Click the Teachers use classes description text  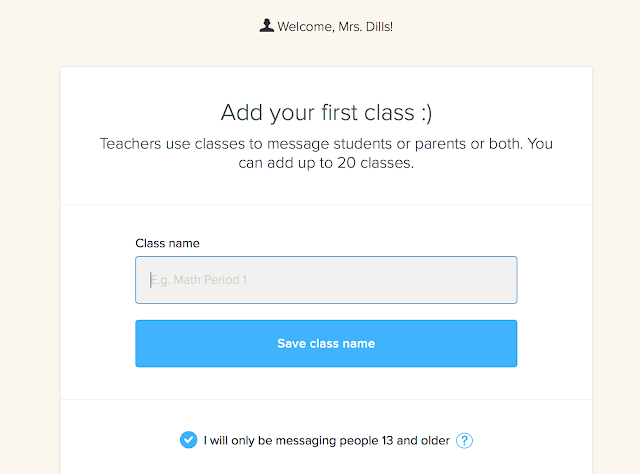click(x=326, y=153)
